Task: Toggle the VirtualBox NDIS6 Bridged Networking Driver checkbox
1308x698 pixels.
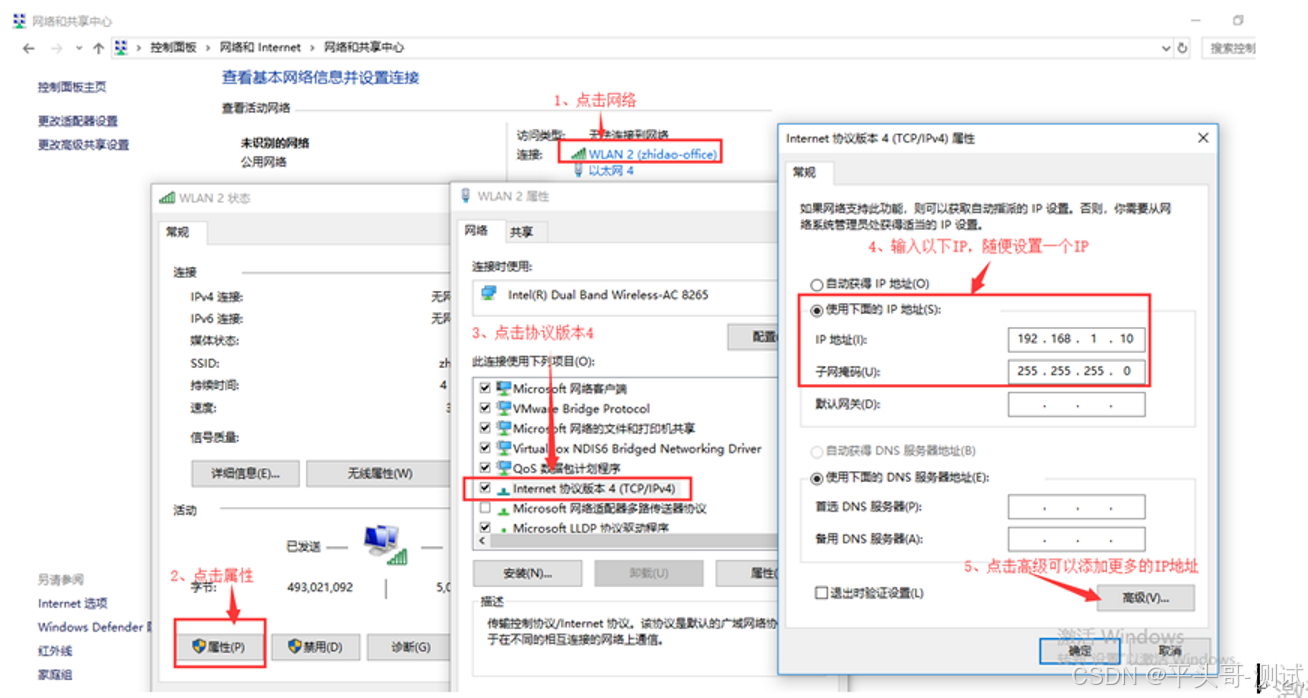Action: 485,448
